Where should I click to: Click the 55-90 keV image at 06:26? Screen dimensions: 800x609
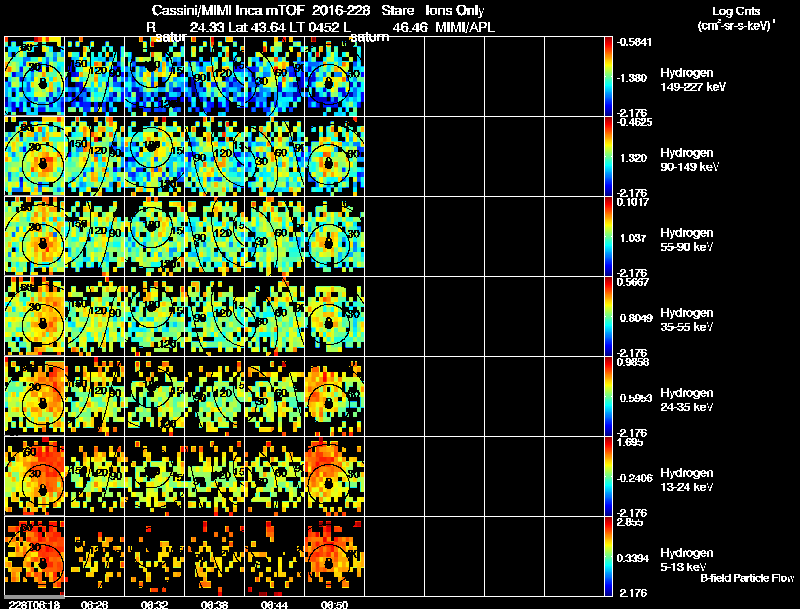(95, 237)
